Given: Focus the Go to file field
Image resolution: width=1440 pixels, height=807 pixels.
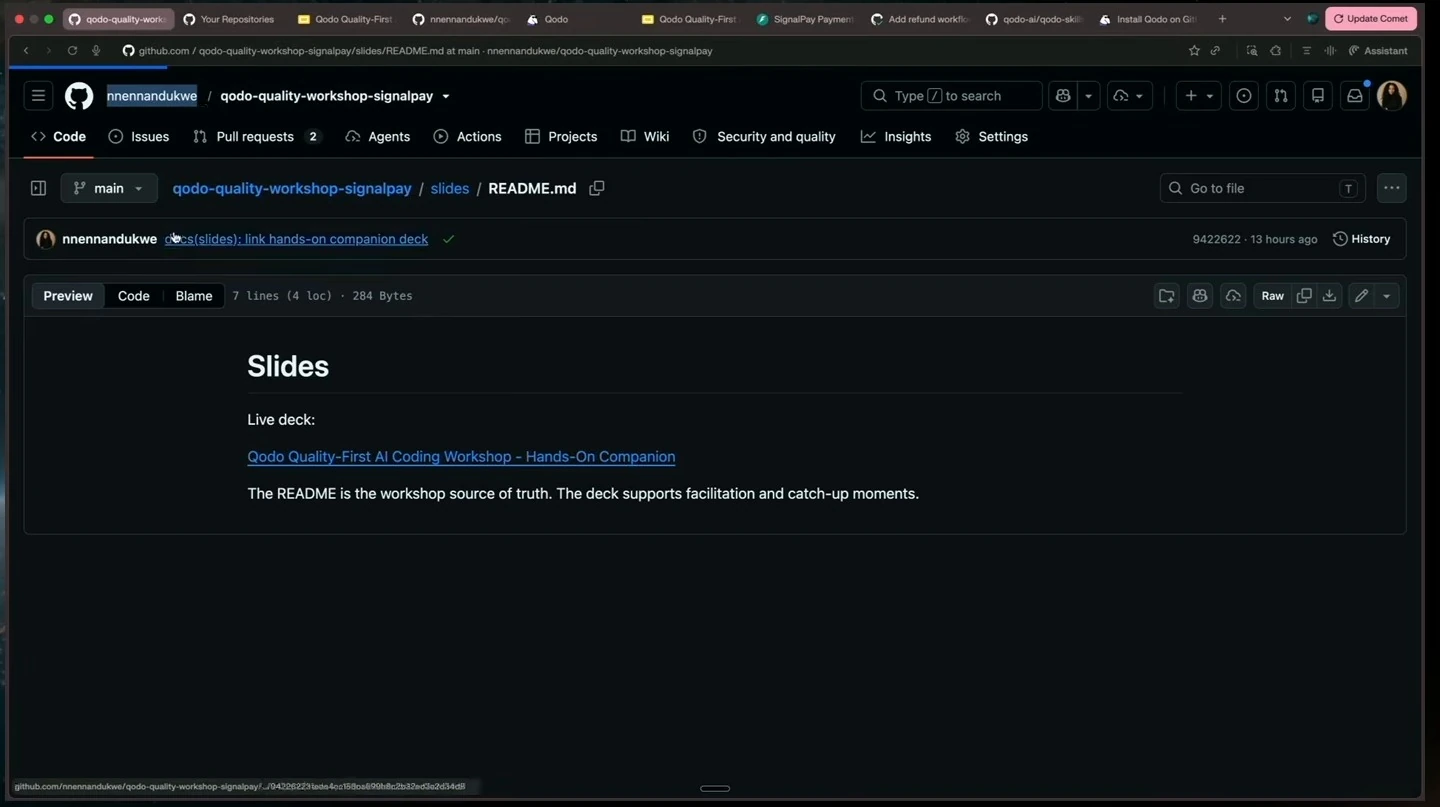Looking at the screenshot, I should (1262, 188).
